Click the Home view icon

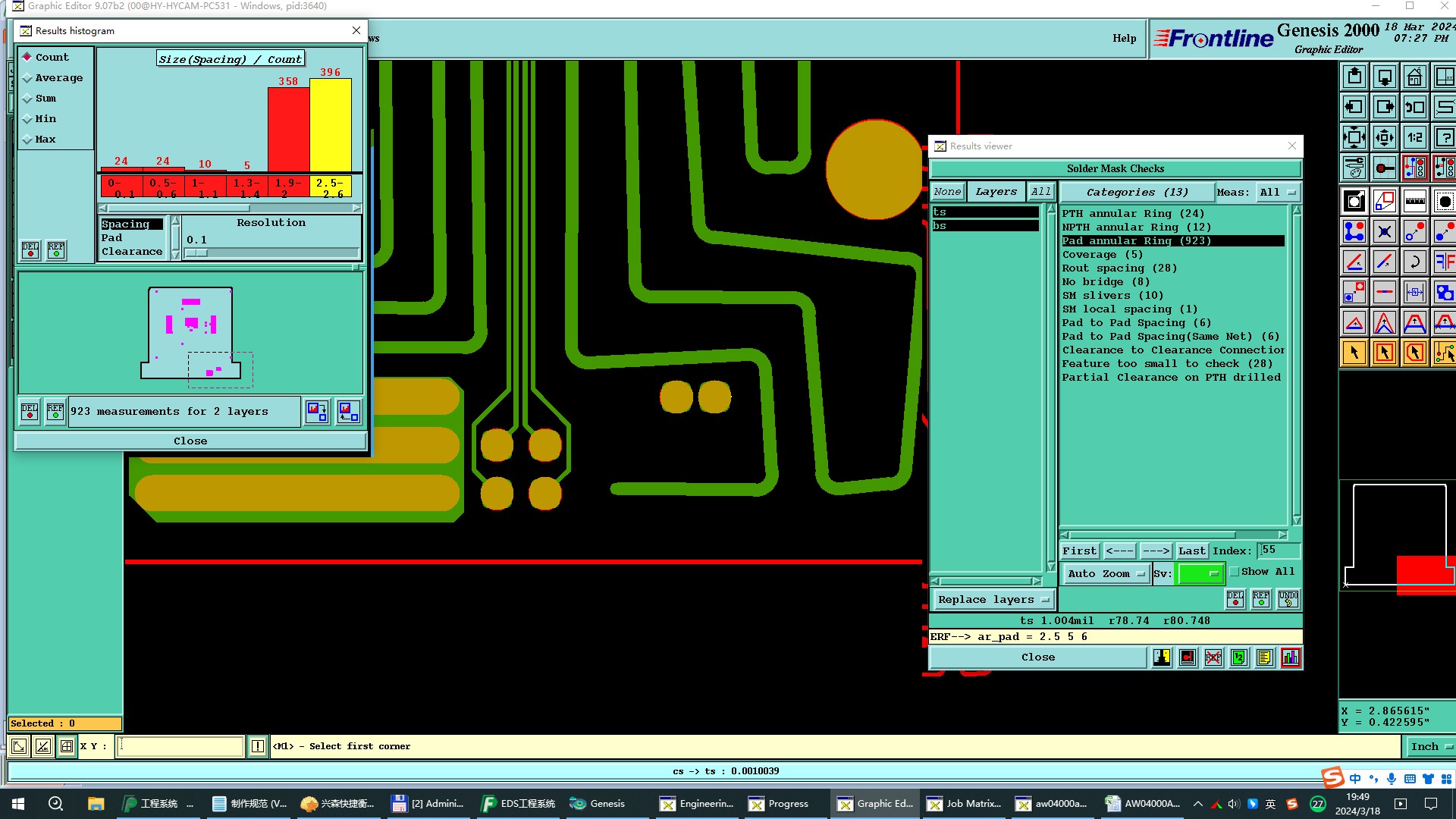point(1414,77)
